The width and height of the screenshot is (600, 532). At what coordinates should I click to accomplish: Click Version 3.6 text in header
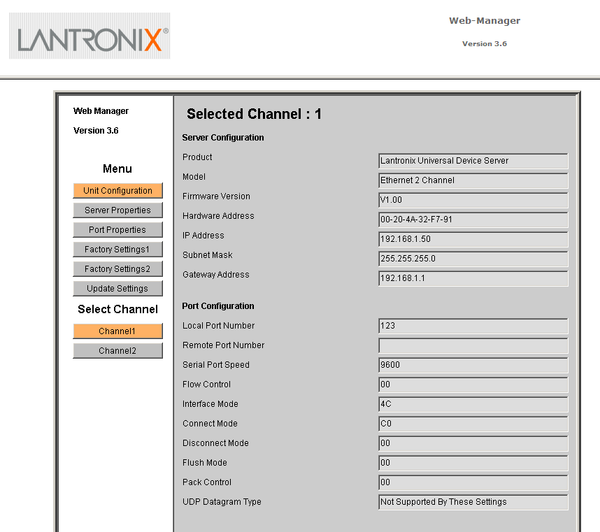pyautogui.click(x=484, y=44)
